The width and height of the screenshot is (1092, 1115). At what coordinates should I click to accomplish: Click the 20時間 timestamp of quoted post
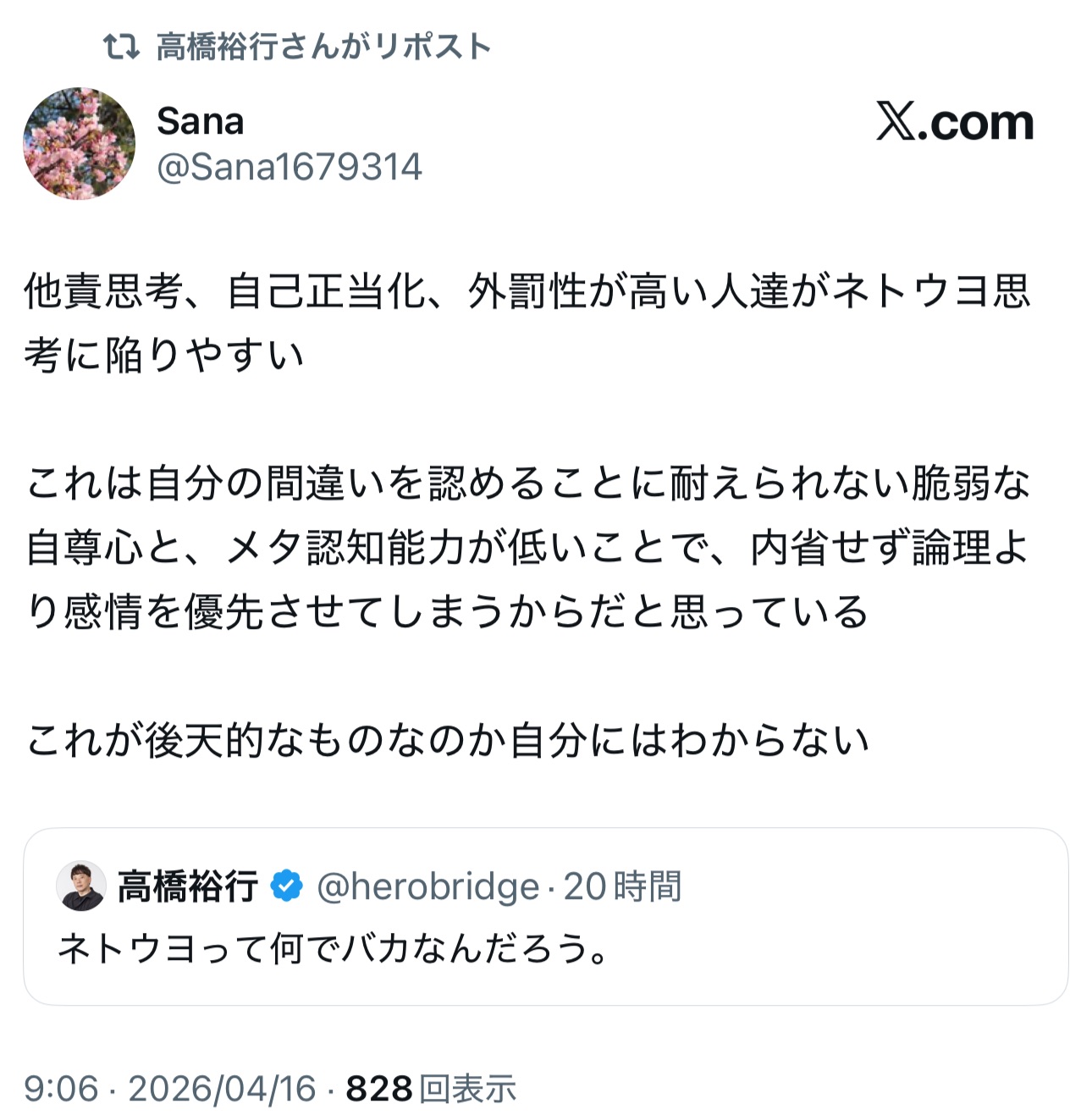tap(623, 886)
